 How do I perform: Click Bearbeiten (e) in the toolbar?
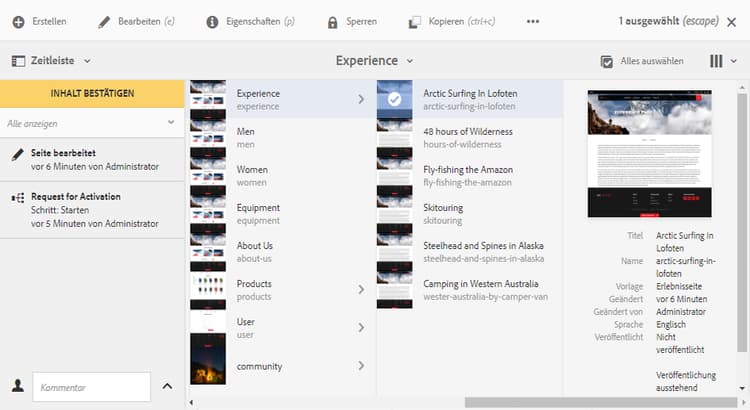pyautogui.click(x=146, y=22)
